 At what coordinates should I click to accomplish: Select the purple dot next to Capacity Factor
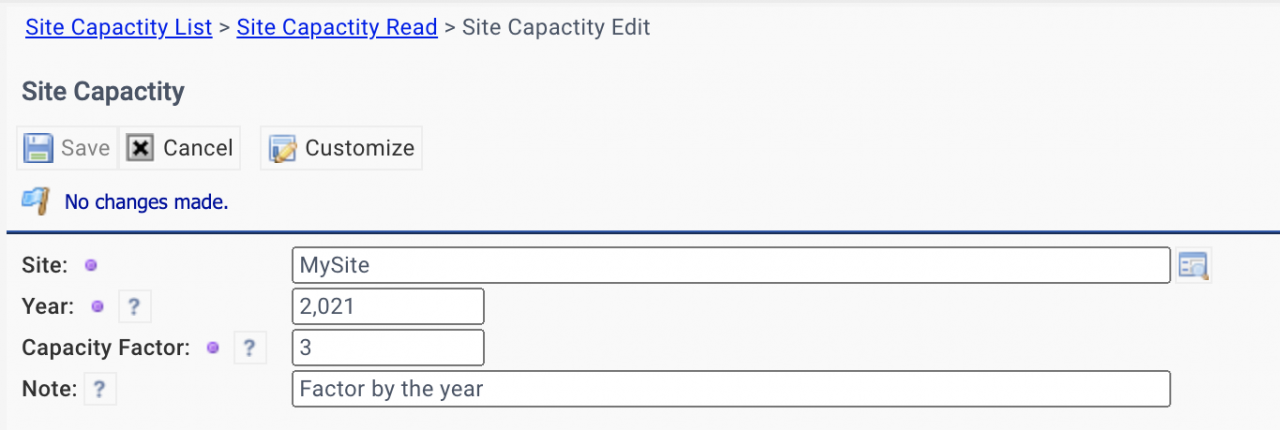point(213,348)
